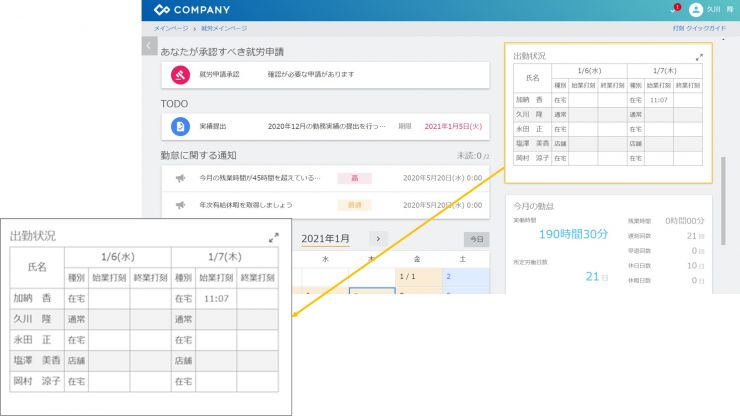The image size is (740, 416).
Task: Expand enlarged 出勤状況 callout panel
Action: 274,238
